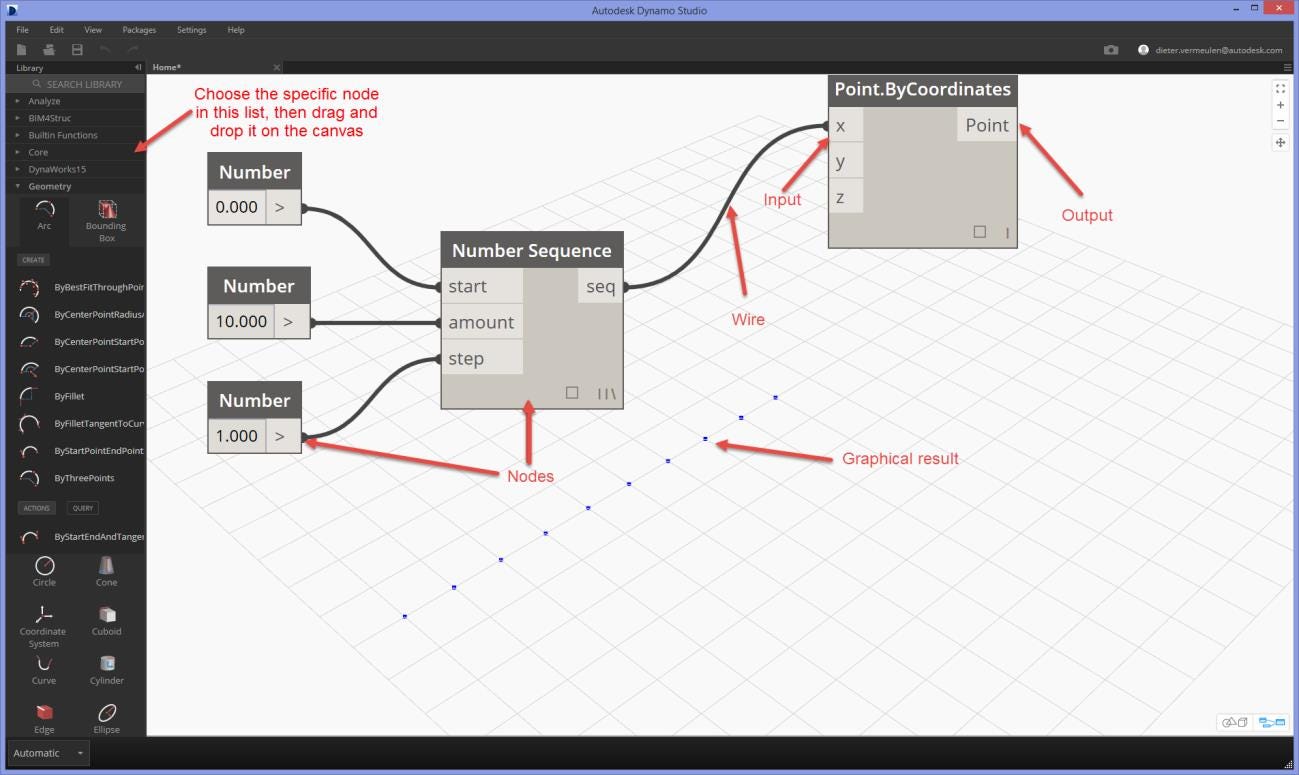
Task: Click the ByCenterPointRadius arc node
Action: [x=81, y=314]
